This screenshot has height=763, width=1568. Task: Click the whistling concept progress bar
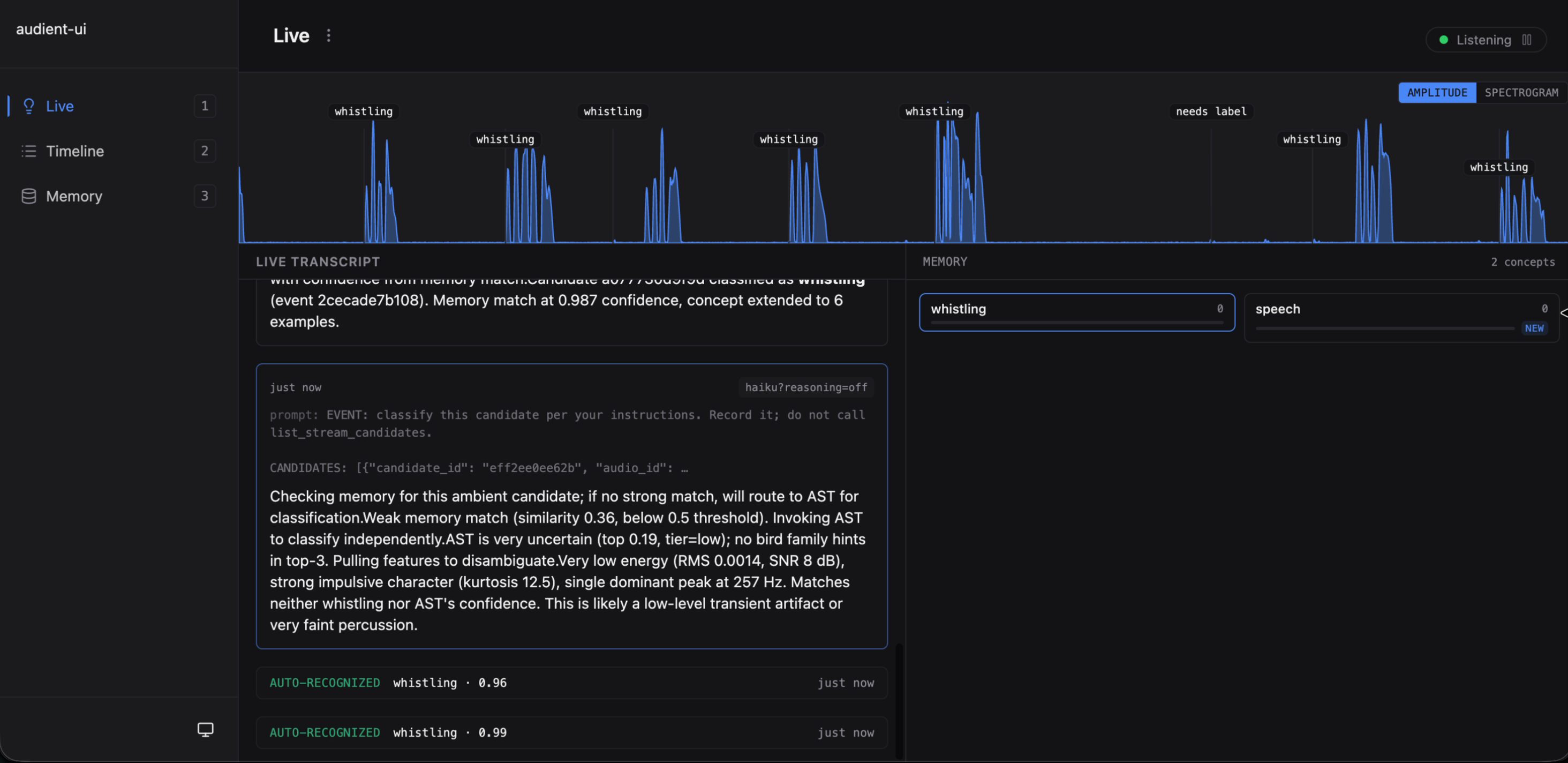(1077, 322)
